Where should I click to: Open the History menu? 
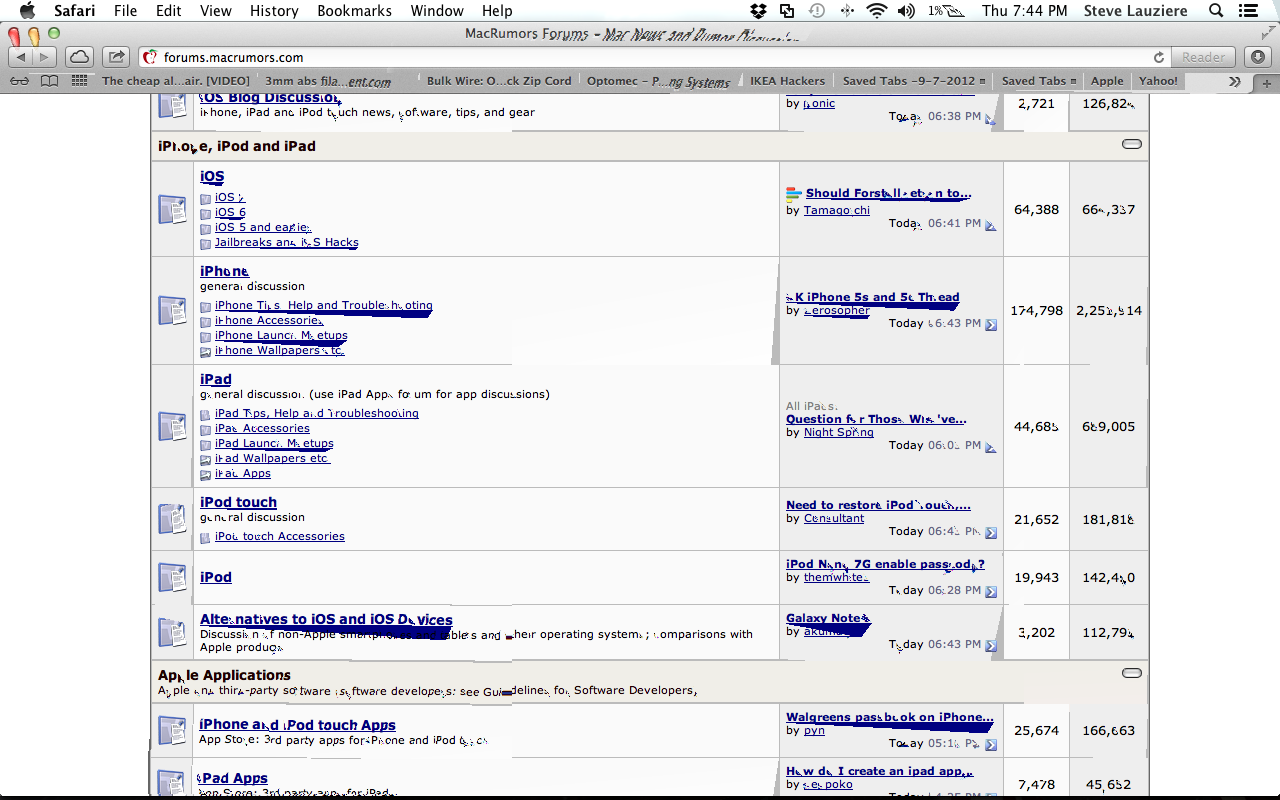pos(274,11)
